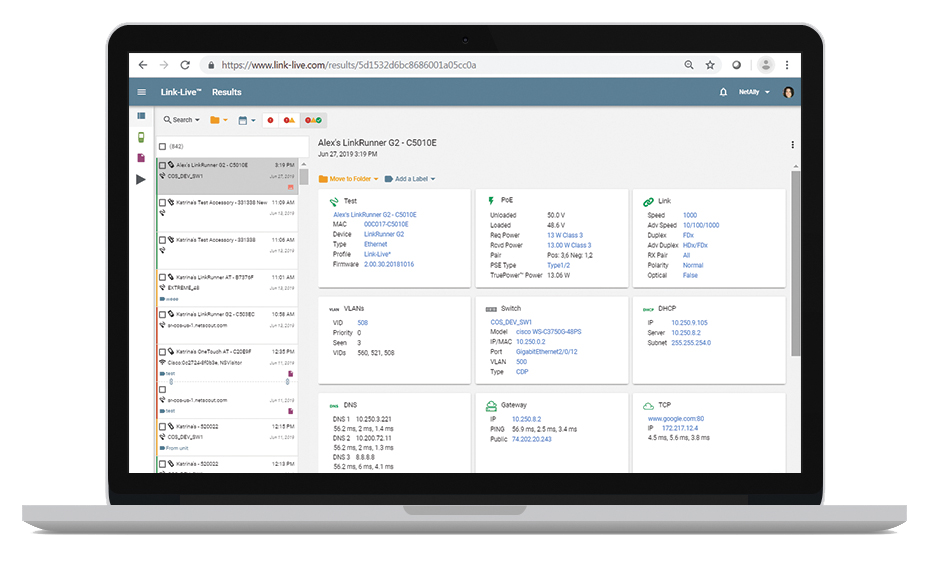Click the play arrow icon in sidebar
Image resolution: width=942 pixels, height=582 pixels.
pos(141,179)
